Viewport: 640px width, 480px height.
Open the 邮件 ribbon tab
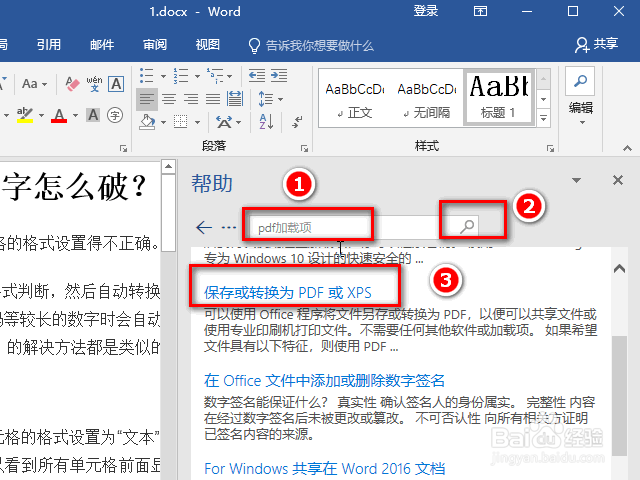point(102,44)
